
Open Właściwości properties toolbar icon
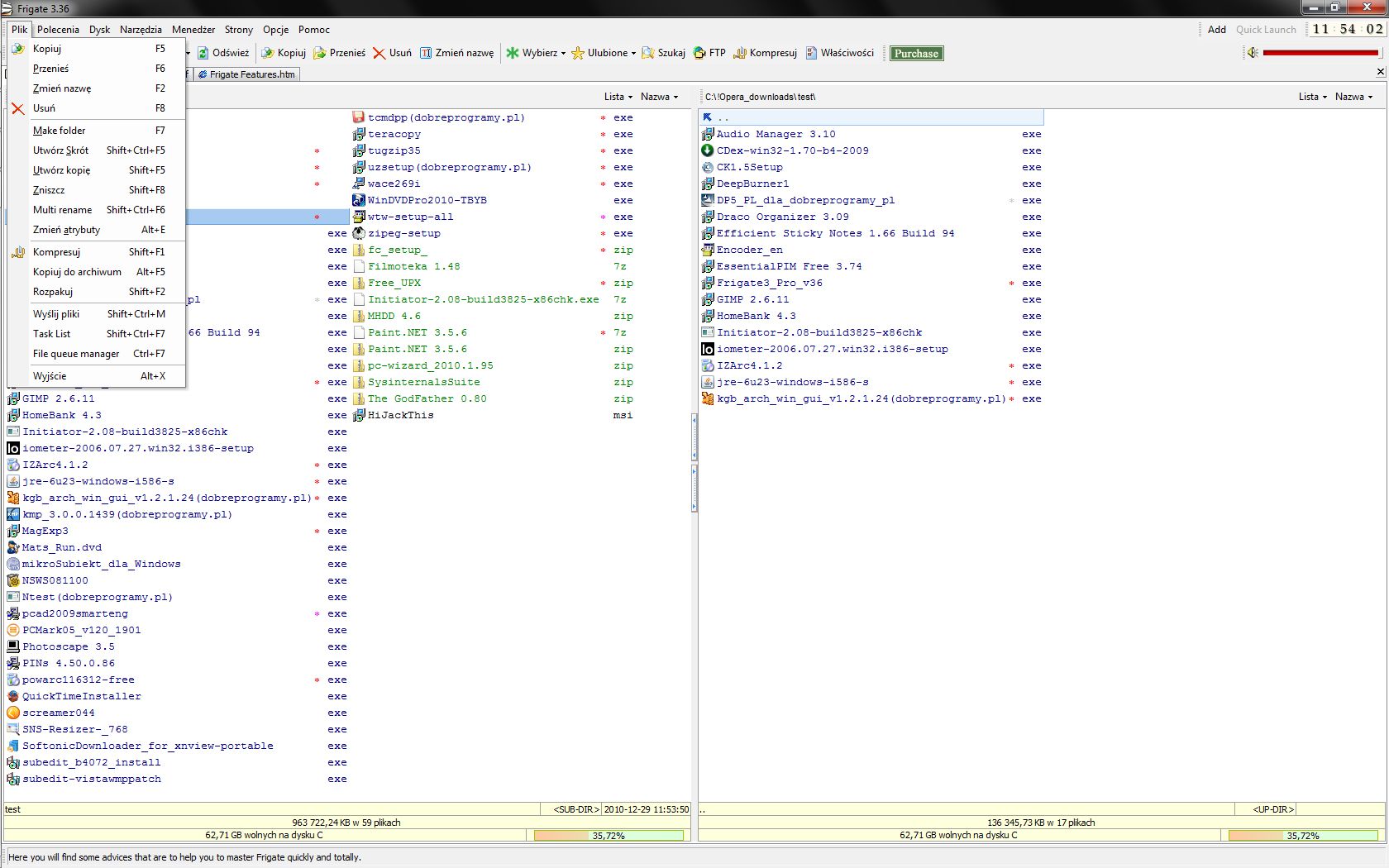(812, 53)
